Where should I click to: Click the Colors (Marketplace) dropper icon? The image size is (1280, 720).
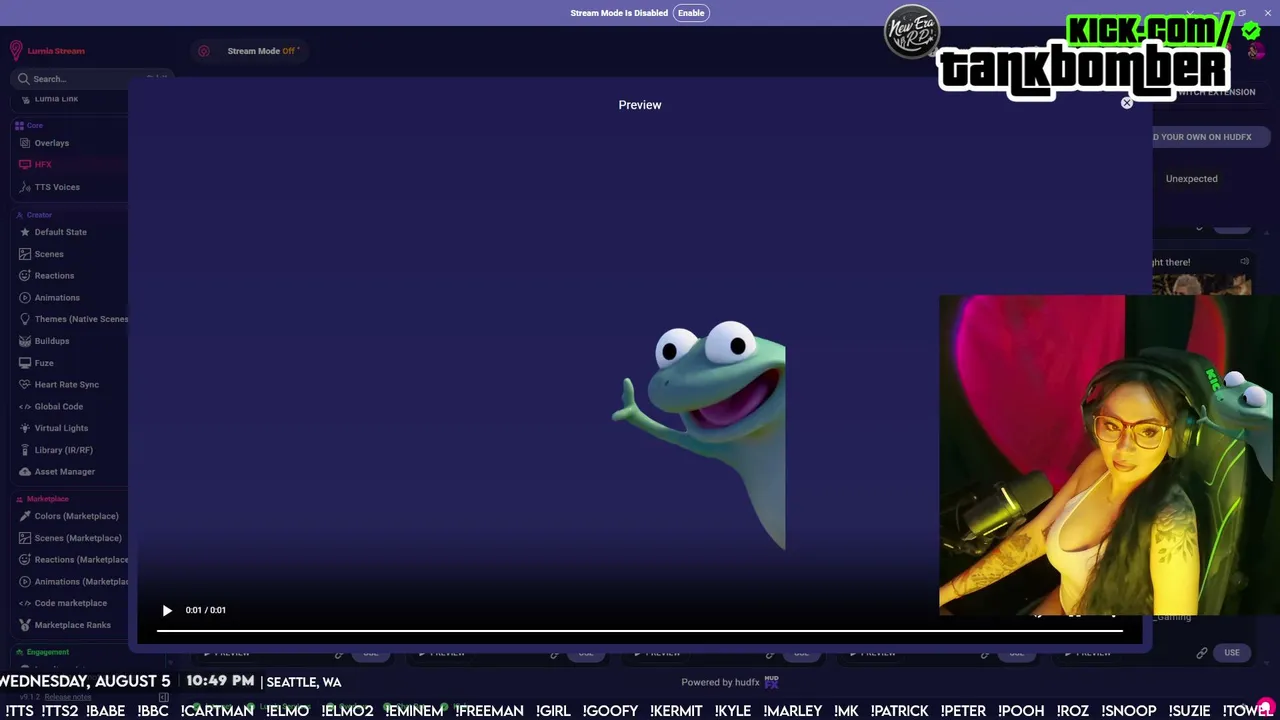26,516
